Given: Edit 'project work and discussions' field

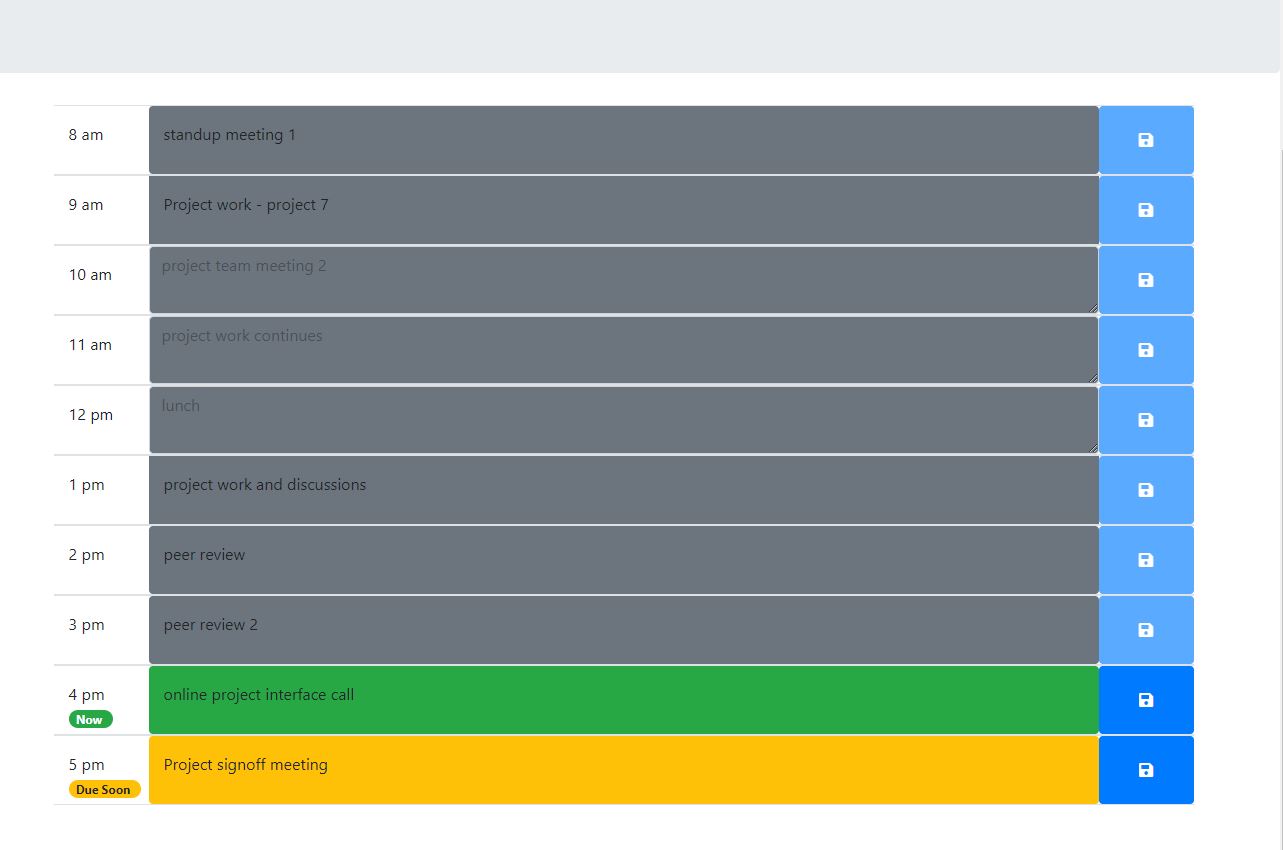Looking at the screenshot, I should coord(624,490).
